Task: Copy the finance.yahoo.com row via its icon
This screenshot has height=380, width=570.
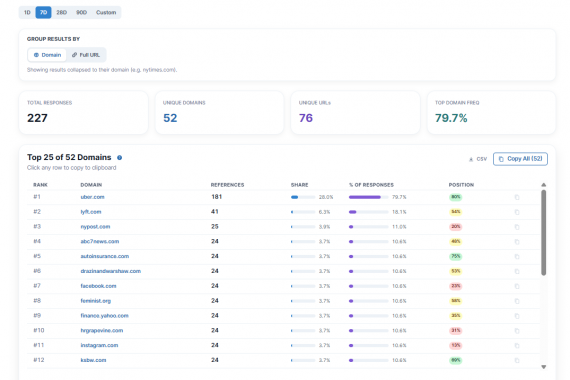Action: point(517,316)
